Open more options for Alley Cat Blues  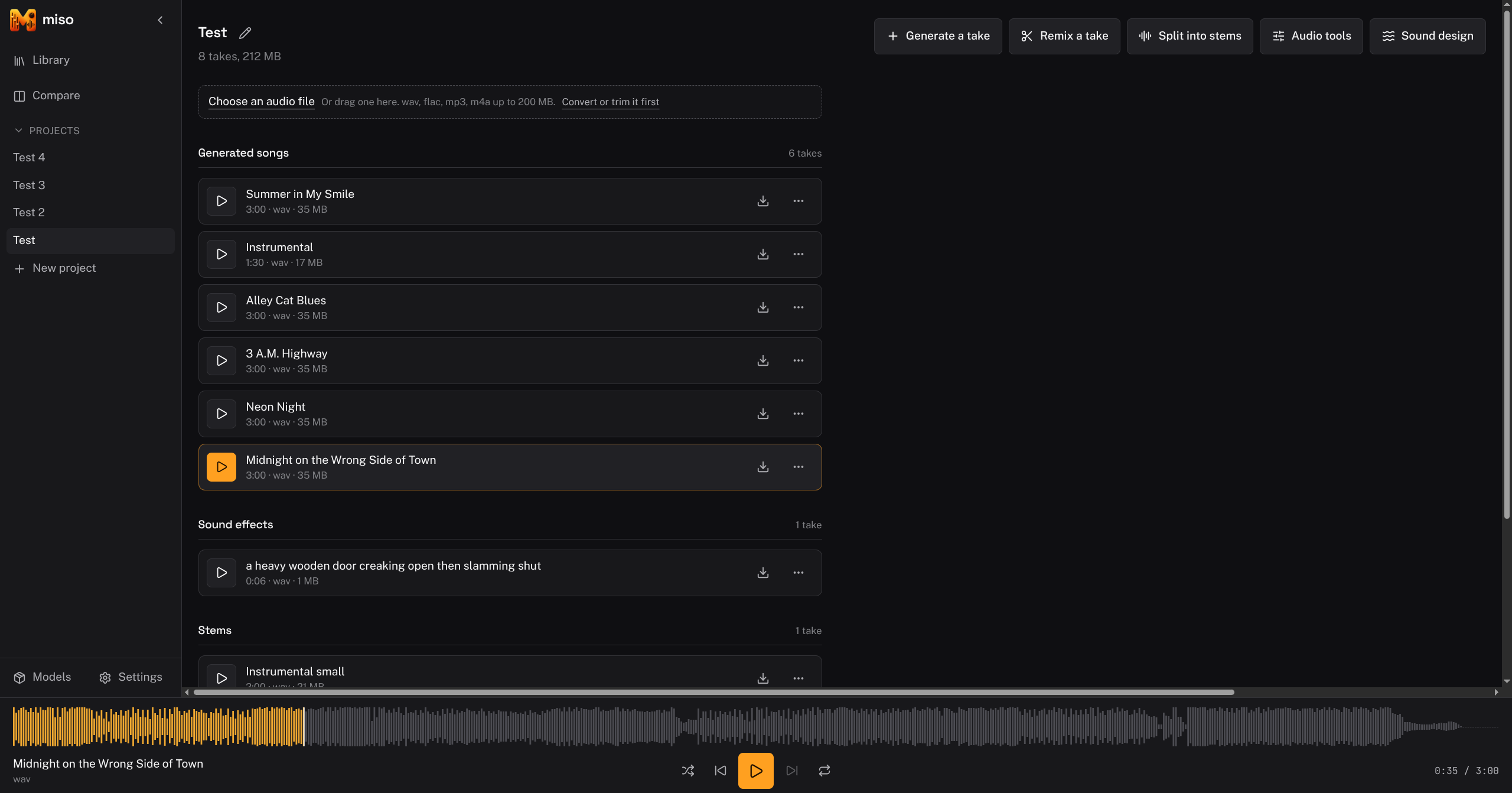799,308
